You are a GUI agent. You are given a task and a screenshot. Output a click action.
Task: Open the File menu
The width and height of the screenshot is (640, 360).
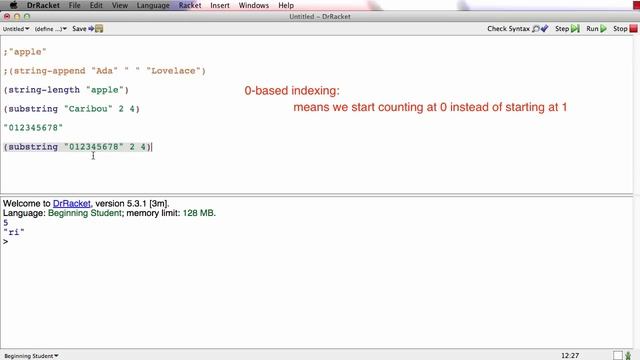pyautogui.click(x=74, y=5)
